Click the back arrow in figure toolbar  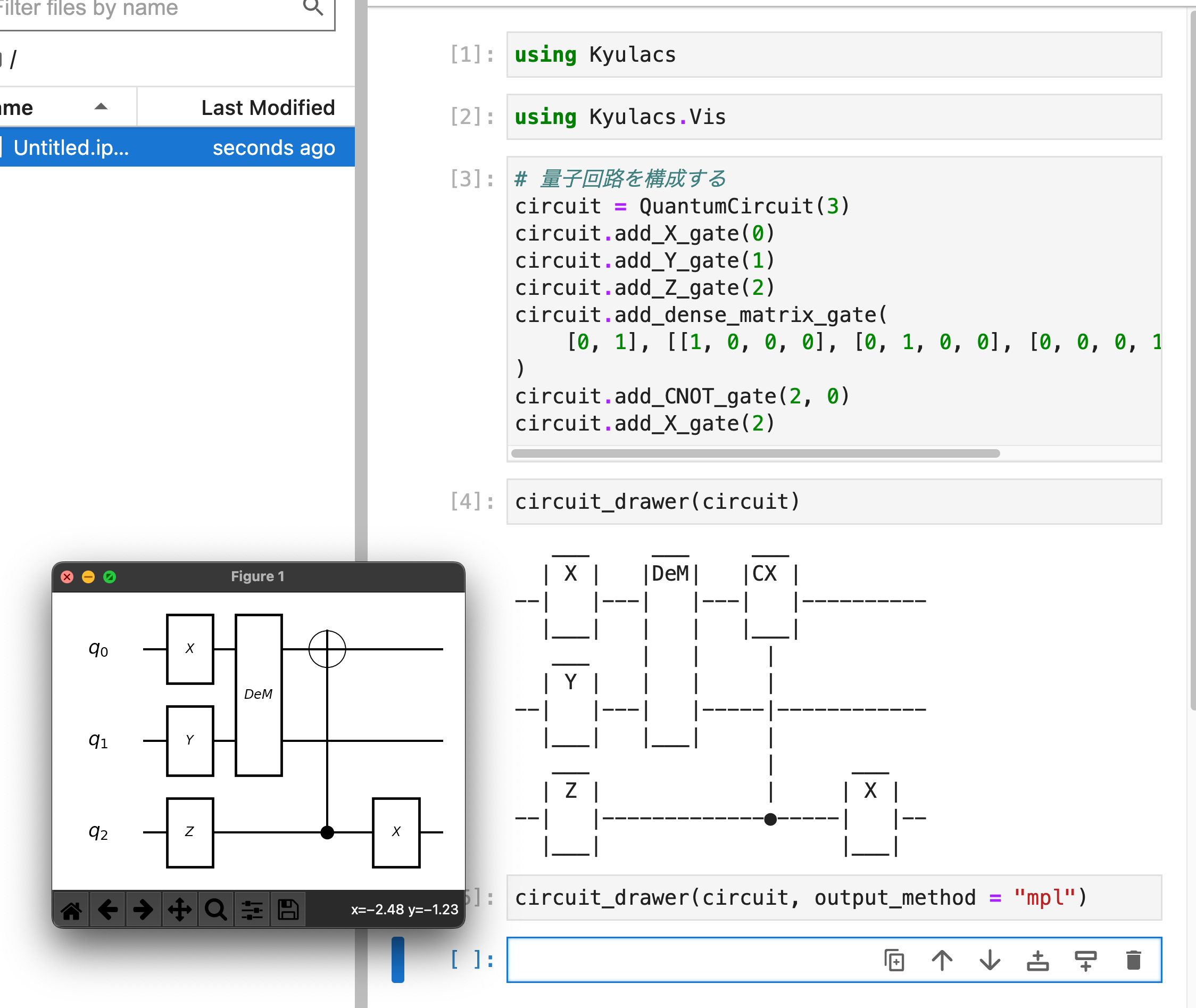(107, 909)
